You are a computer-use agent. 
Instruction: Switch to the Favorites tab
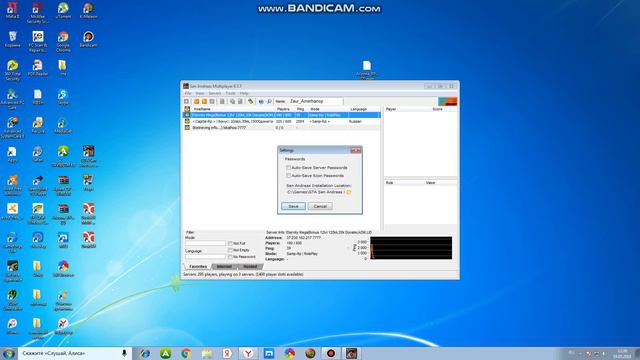point(198,267)
